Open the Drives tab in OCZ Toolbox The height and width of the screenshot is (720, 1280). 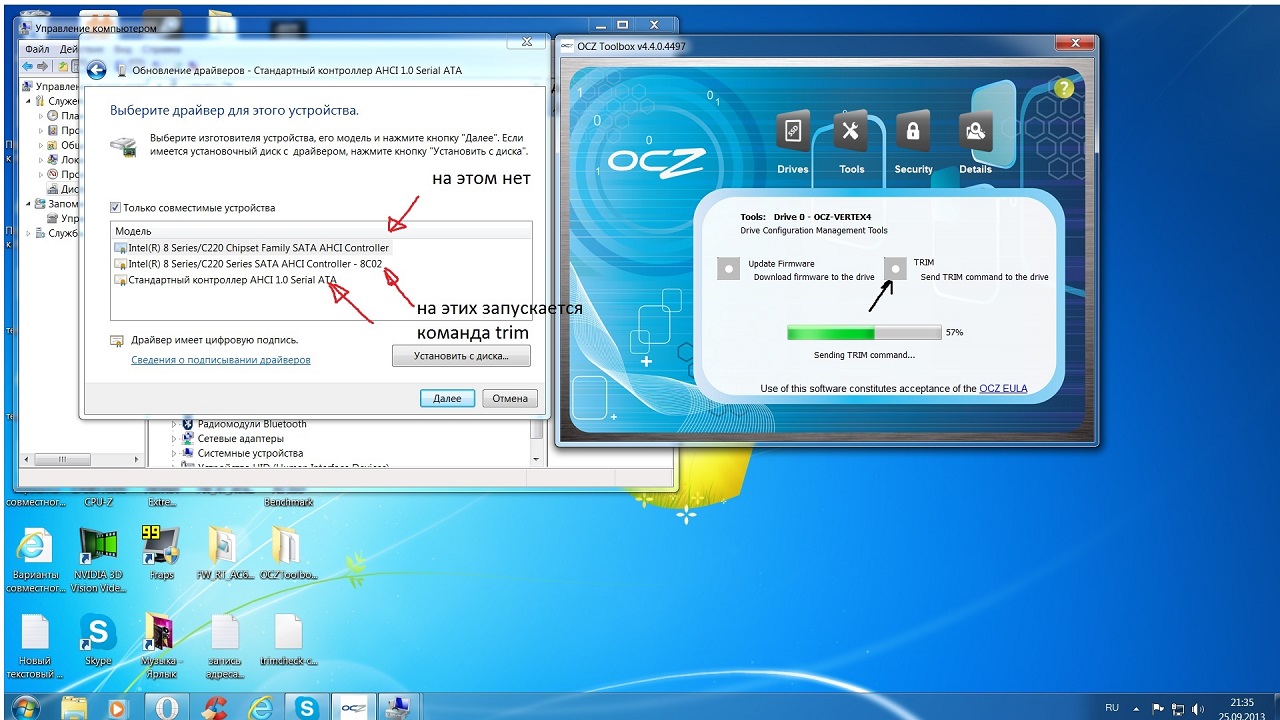pyautogui.click(x=793, y=143)
